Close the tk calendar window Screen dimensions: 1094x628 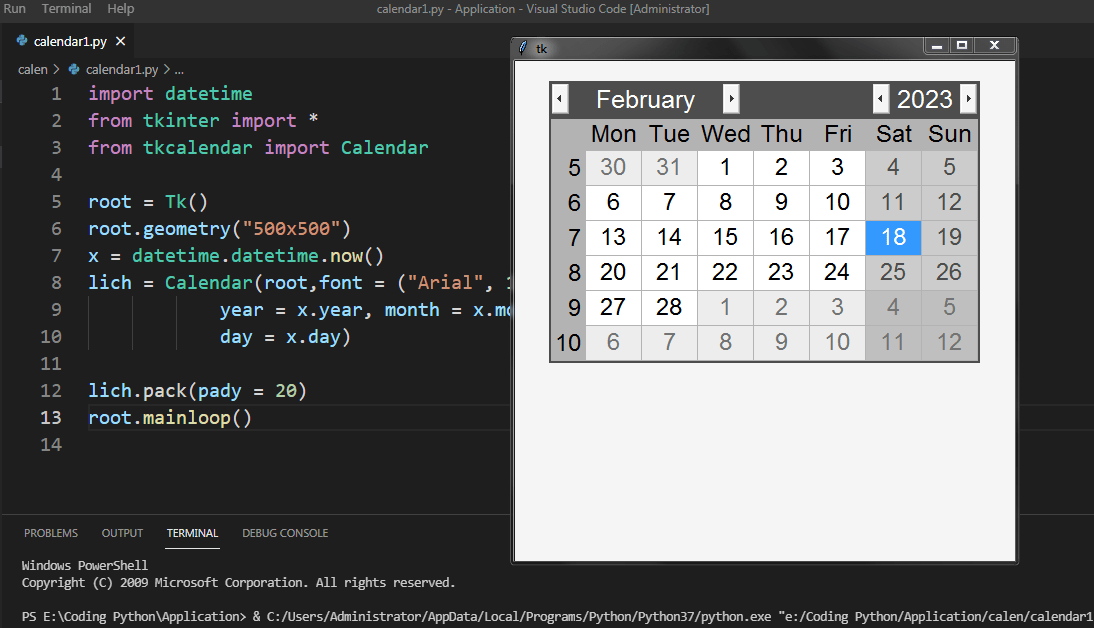pos(994,46)
